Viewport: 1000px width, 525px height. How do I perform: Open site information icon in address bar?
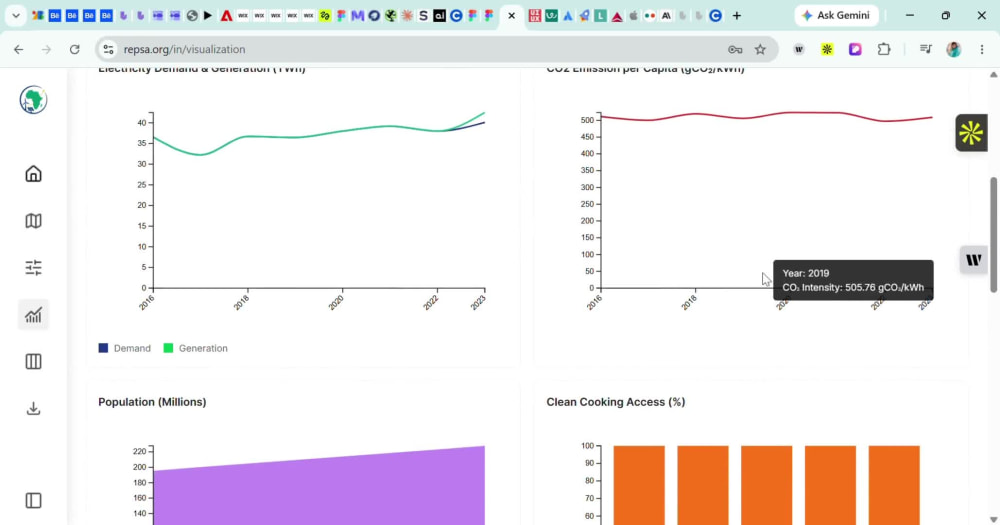(108, 49)
